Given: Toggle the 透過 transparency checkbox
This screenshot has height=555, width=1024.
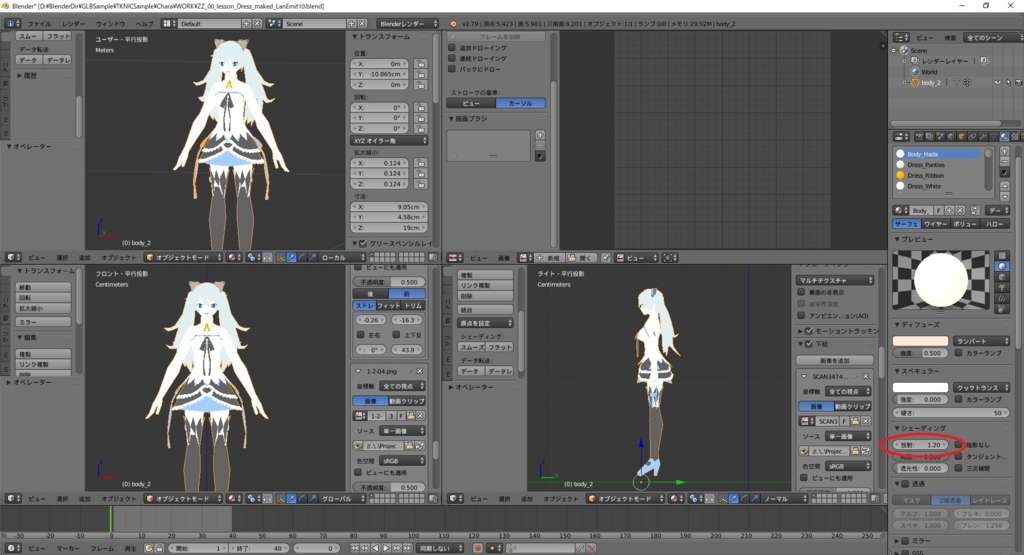Looking at the screenshot, I should (905, 484).
